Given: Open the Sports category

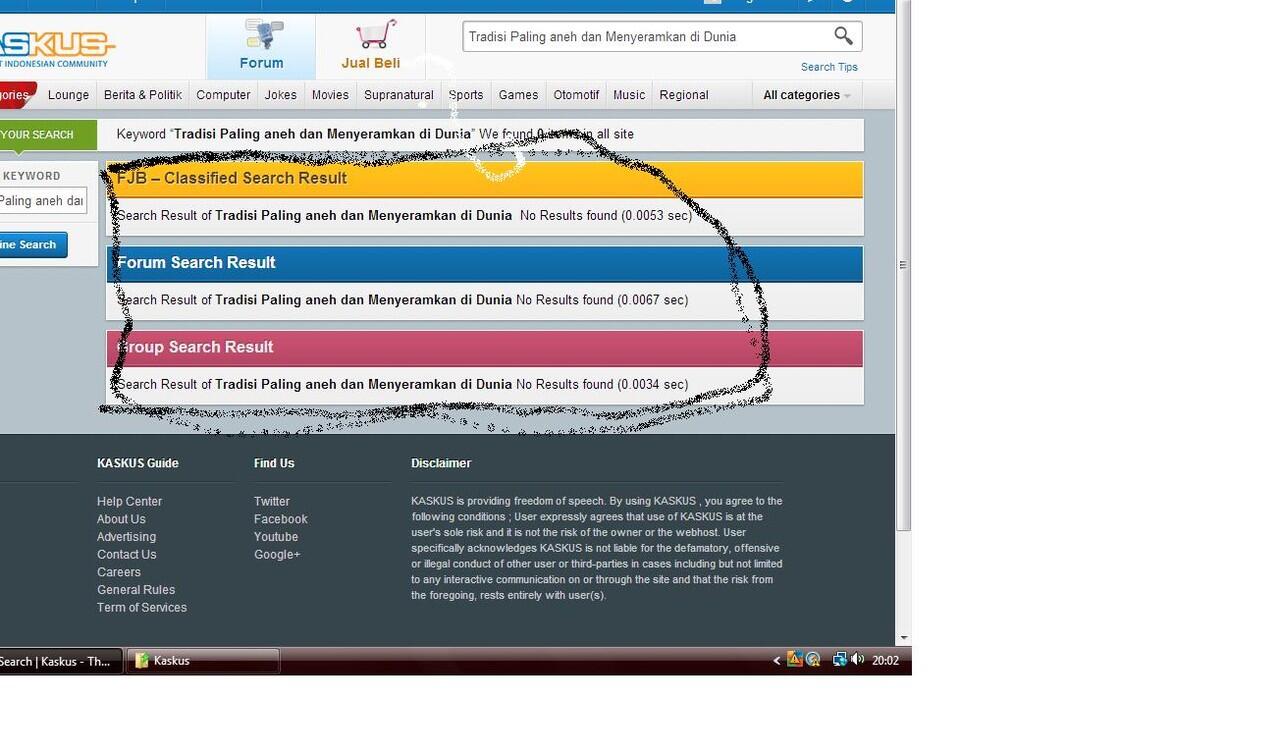Looking at the screenshot, I should click(466, 95).
